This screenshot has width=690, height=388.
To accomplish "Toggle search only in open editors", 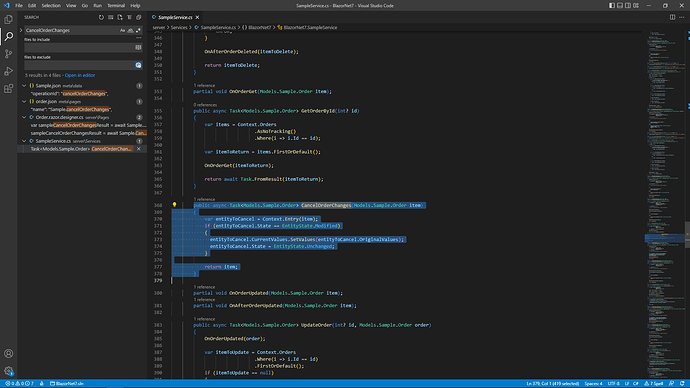I will point(138,48).
